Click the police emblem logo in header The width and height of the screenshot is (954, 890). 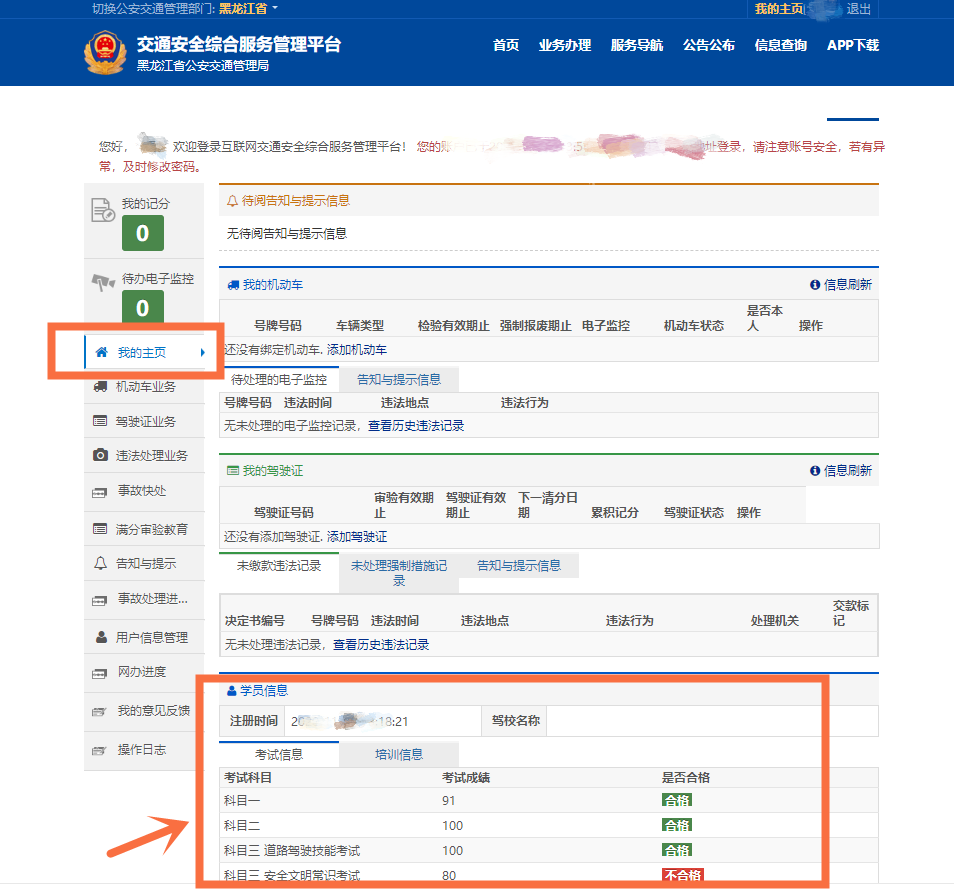(x=105, y=52)
